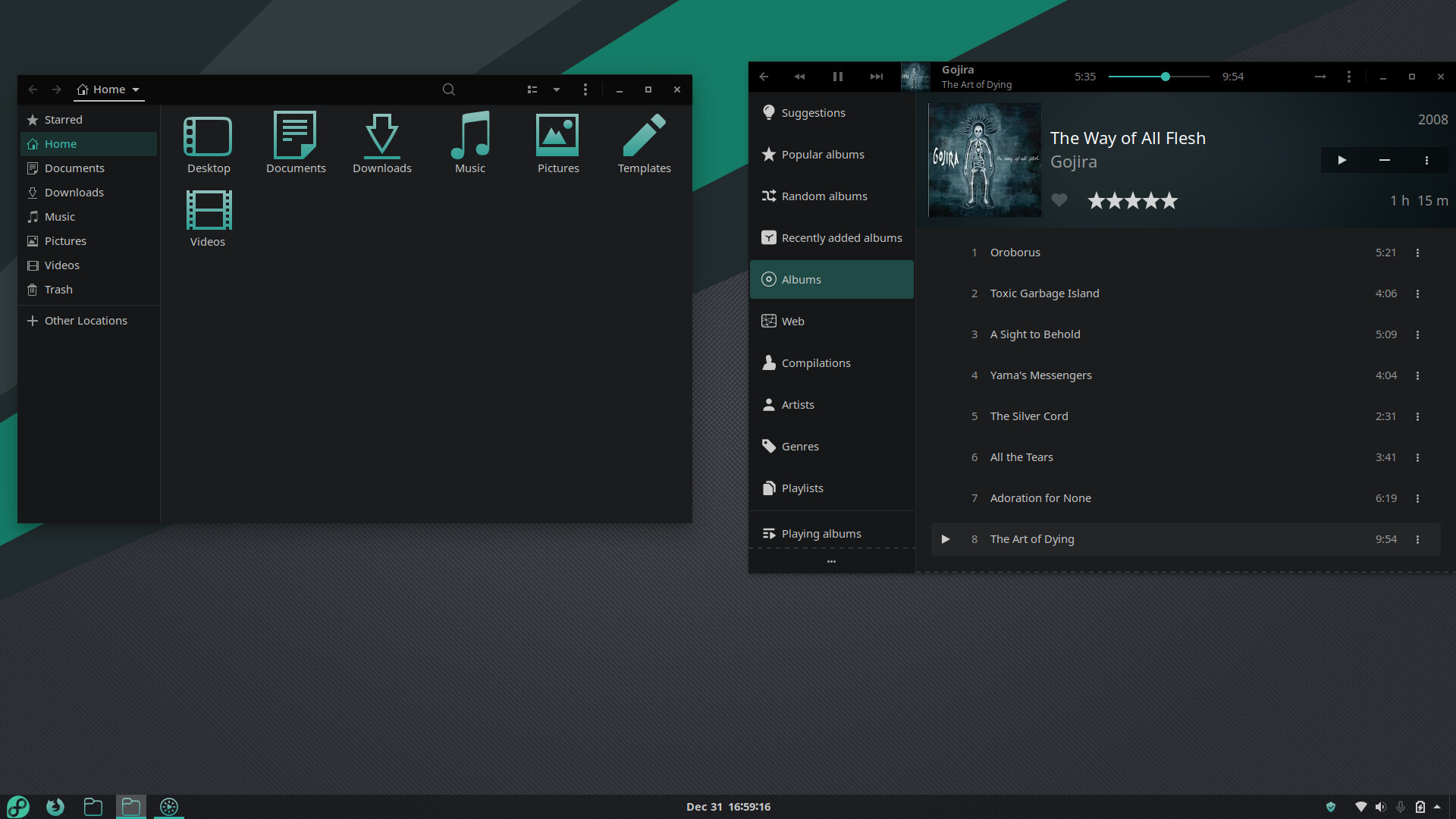The height and width of the screenshot is (819, 1456).
Task: Open Other Locations
Action: pyautogui.click(x=89, y=321)
